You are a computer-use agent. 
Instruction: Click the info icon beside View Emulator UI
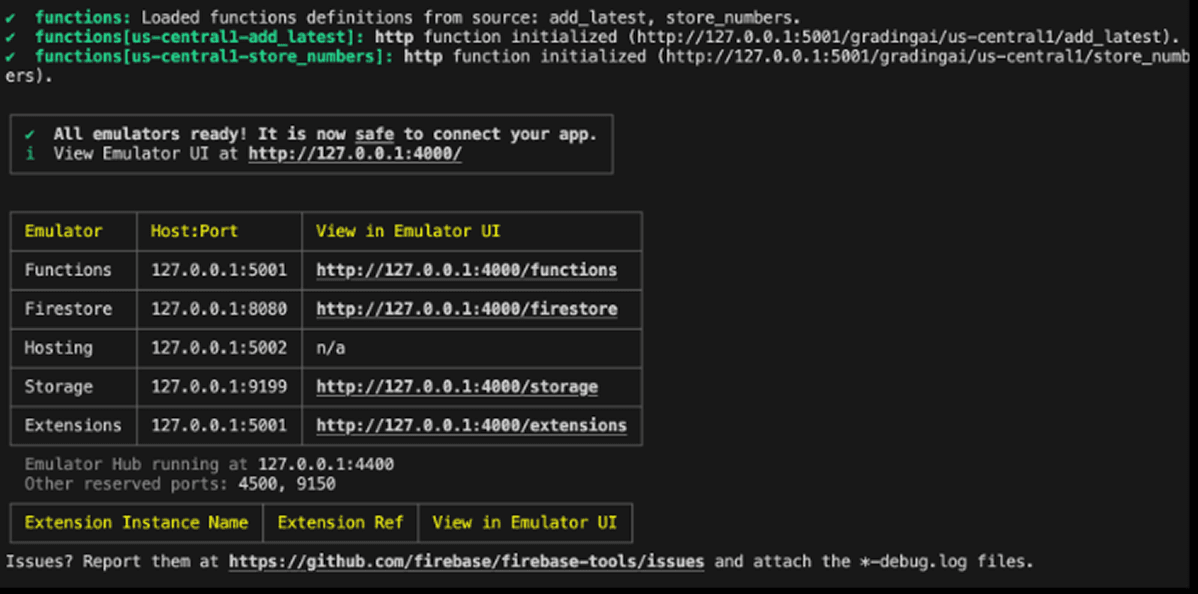tap(30, 154)
